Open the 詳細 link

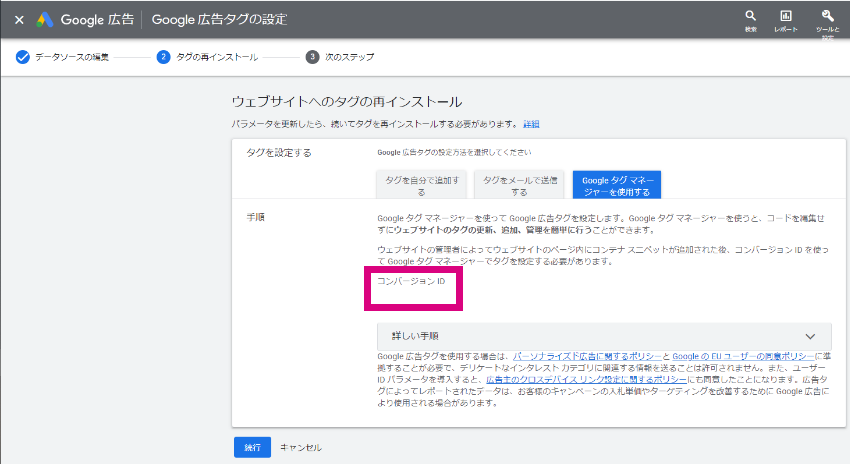[531, 124]
